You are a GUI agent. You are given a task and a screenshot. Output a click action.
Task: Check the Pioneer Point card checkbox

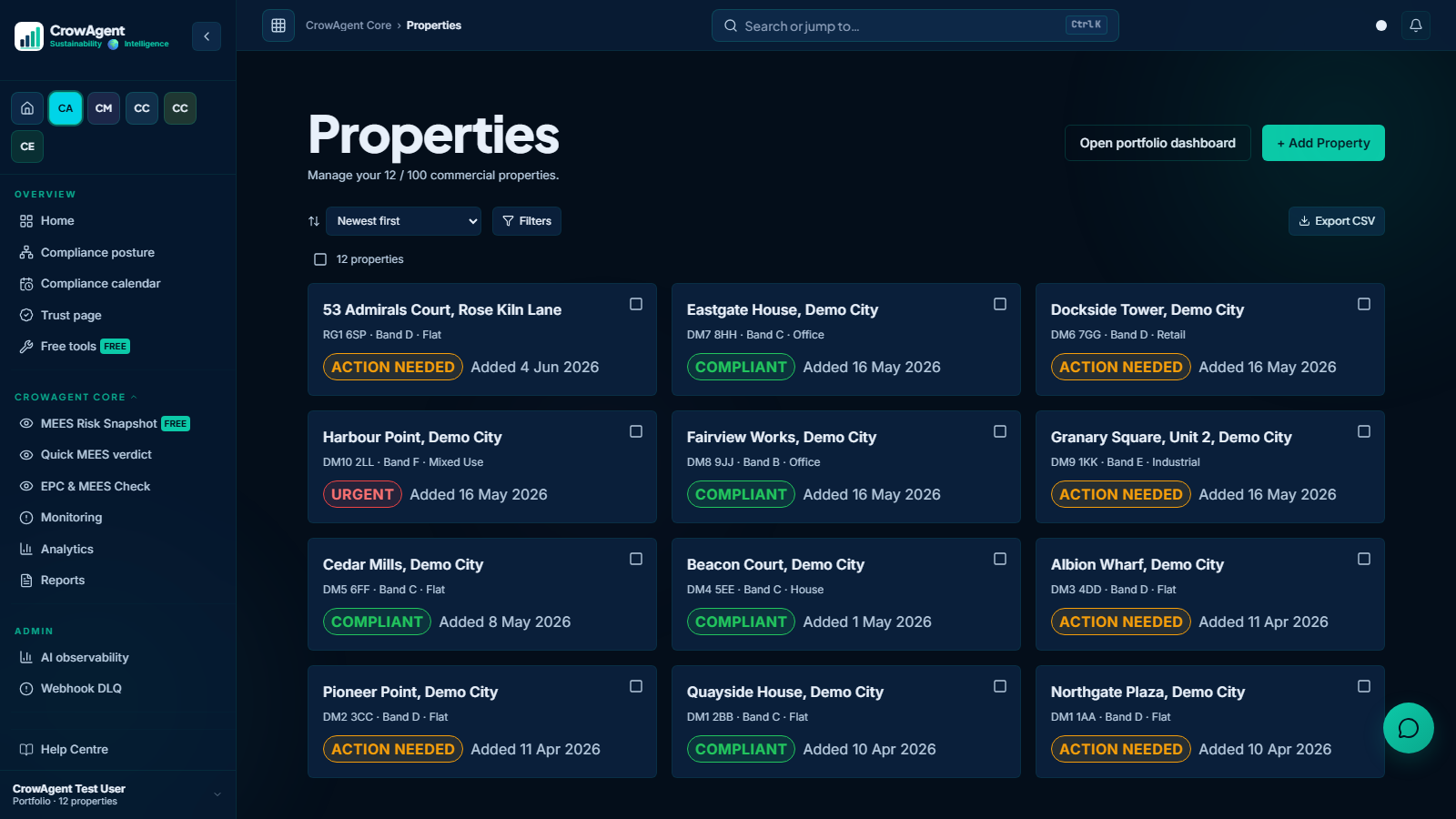636,686
